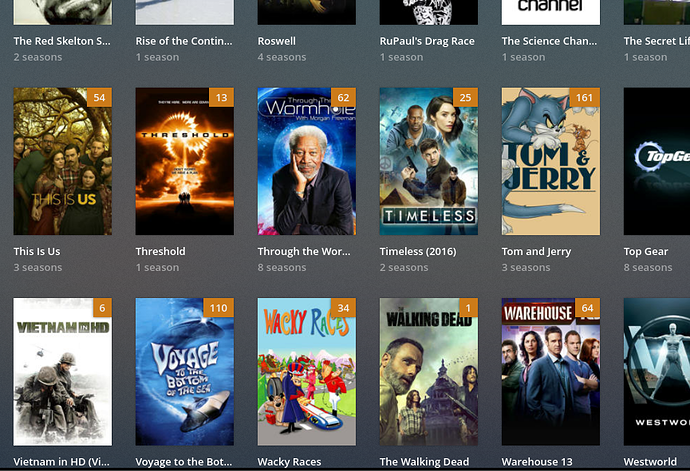Open Vietnam in HD poster
Screen dimensions: 690x471
coord(62,372)
